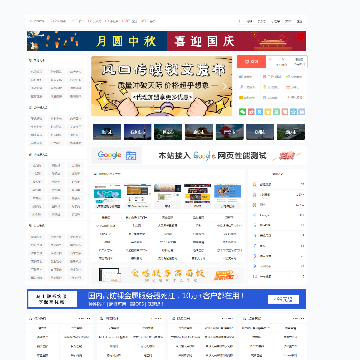Open the blue 国内高防 server advertisement banner
Image resolution: width=360 pixels, height=360 pixels.
pyautogui.click(x=166, y=299)
